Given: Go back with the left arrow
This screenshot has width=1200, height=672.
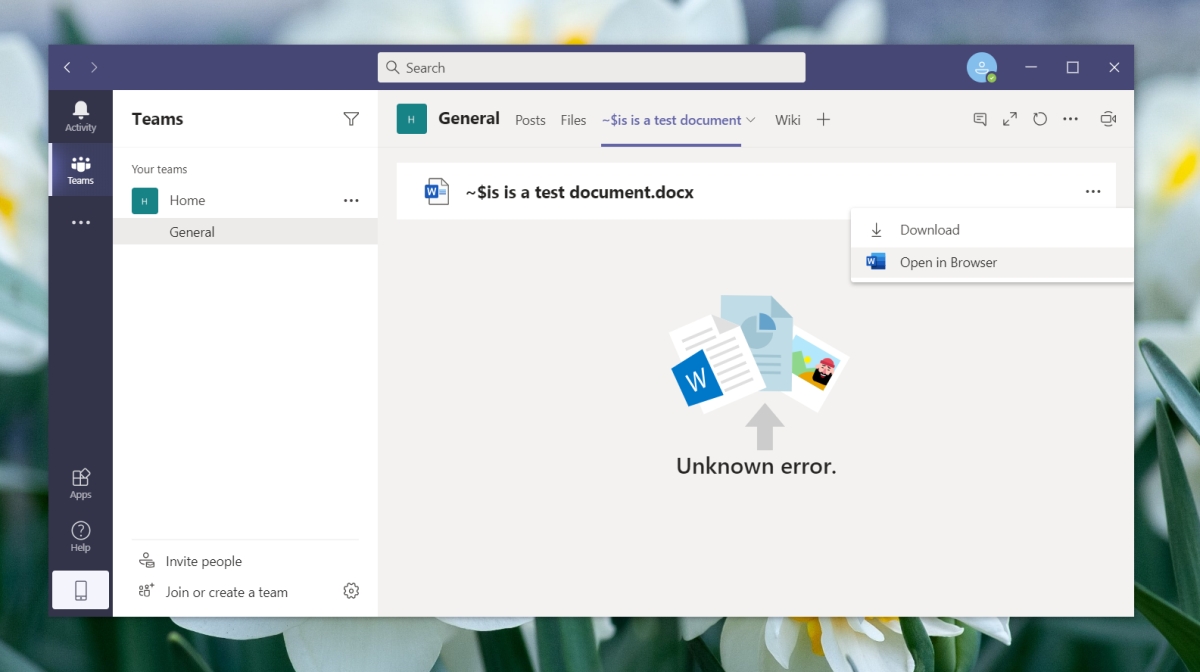Looking at the screenshot, I should 67,67.
